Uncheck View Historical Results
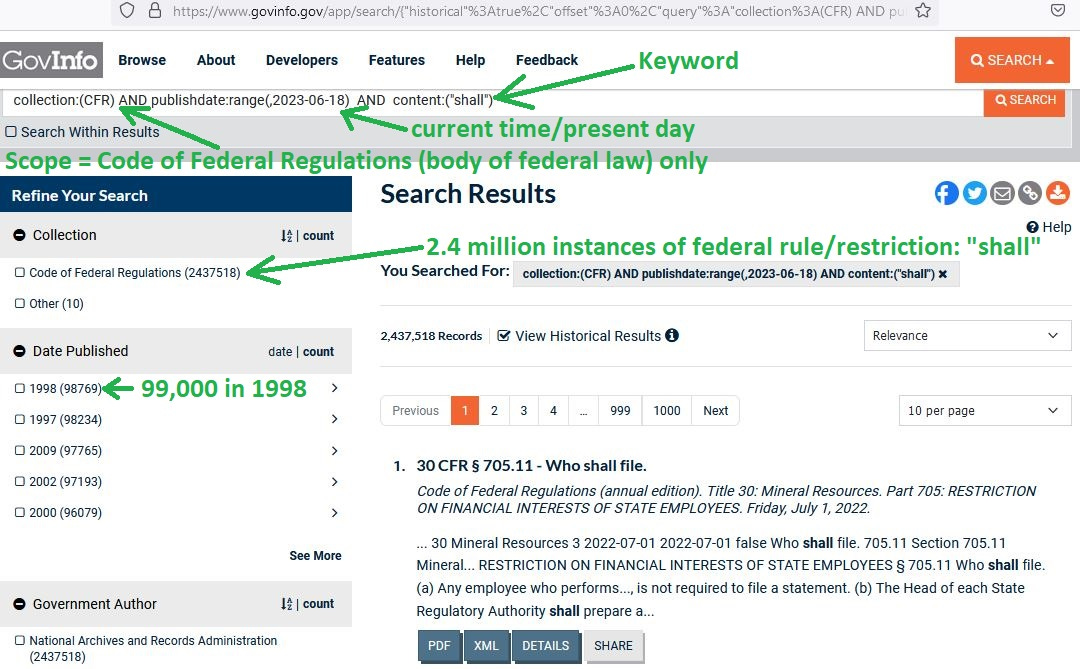Screen dimensions: 1080x669 pos(503,336)
